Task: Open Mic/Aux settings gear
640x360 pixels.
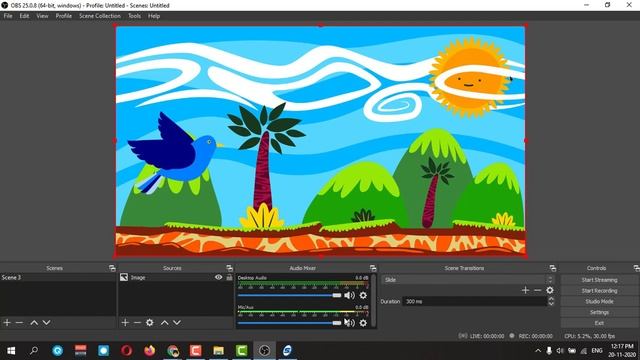Action: 363,323
